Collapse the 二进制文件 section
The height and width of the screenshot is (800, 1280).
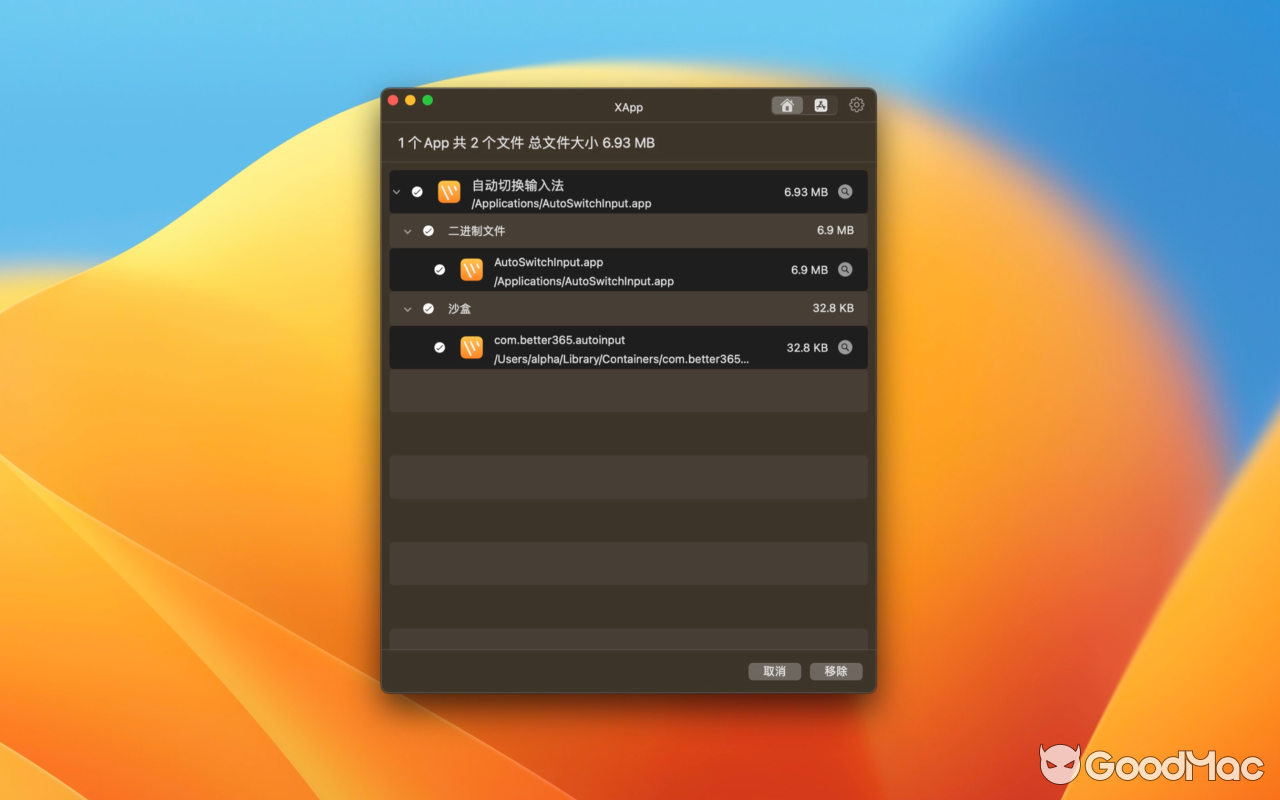(408, 230)
